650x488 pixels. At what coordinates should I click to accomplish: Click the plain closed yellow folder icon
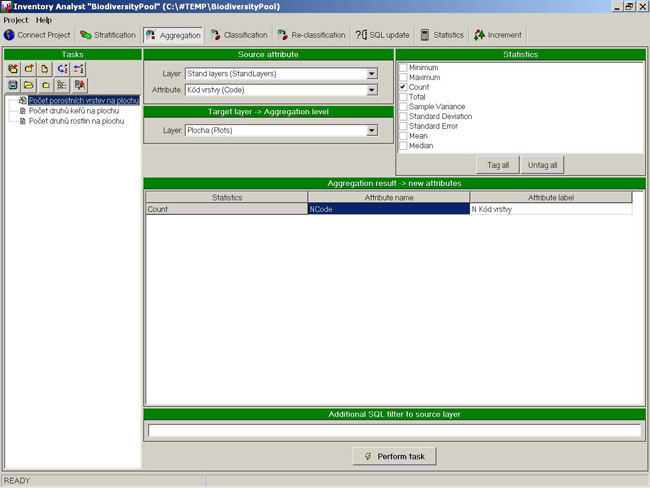pos(45,85)
